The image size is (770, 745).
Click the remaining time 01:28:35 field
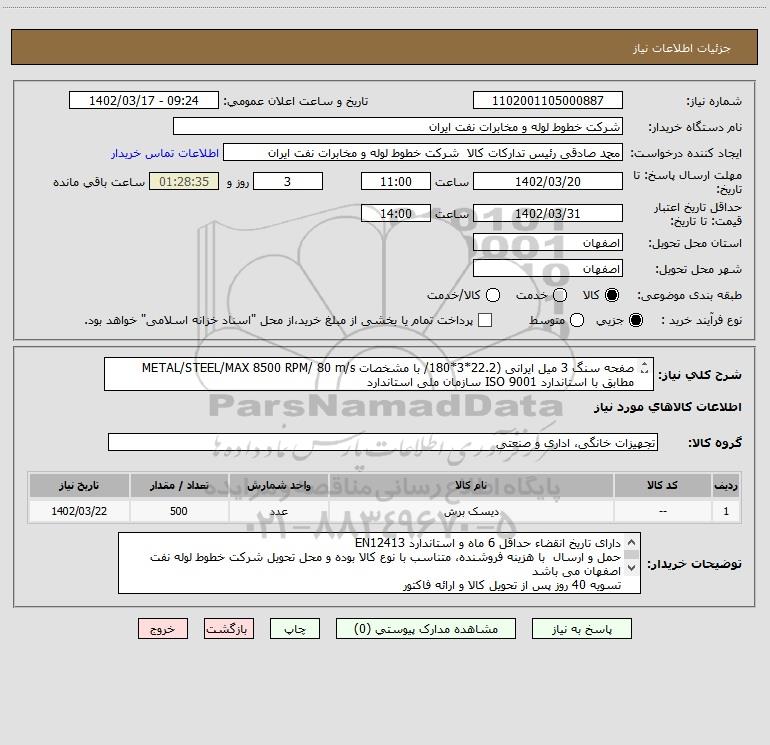point(184,181)
